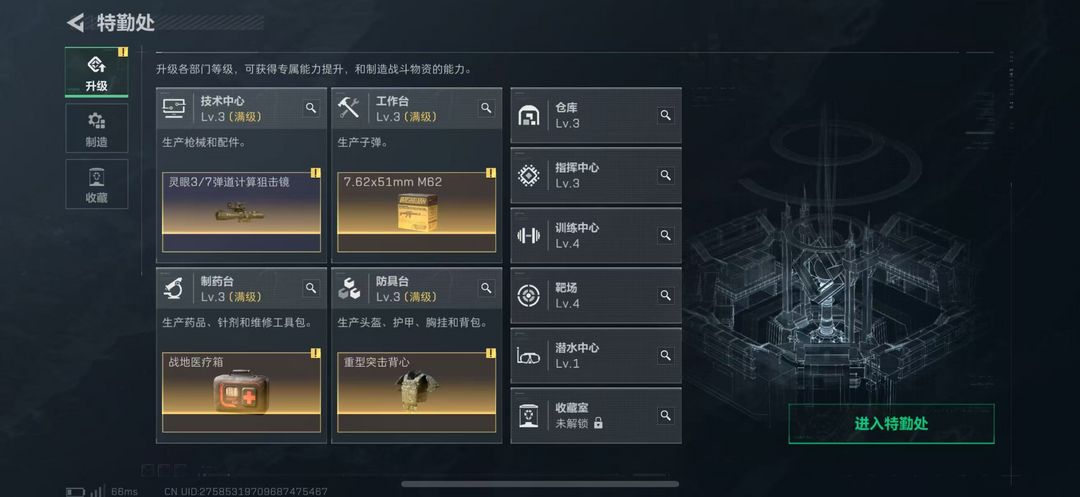
Task: Click the magnifier icon for 防具台
Action: [x=486, y=288]
